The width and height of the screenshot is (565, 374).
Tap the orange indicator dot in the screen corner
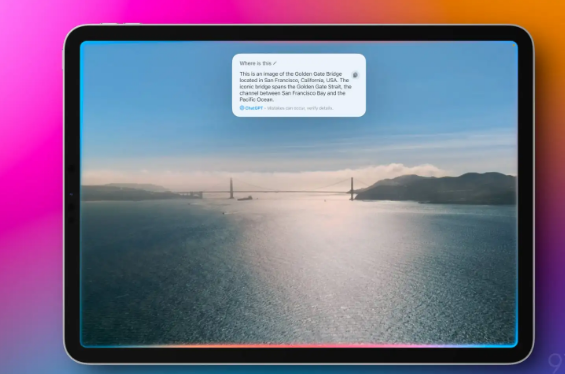513,45
